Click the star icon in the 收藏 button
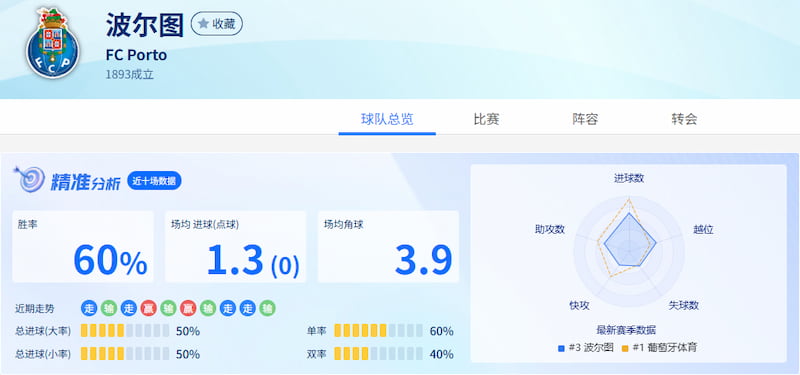Screen dimensions: 800x375 click(x=203, y=23)
